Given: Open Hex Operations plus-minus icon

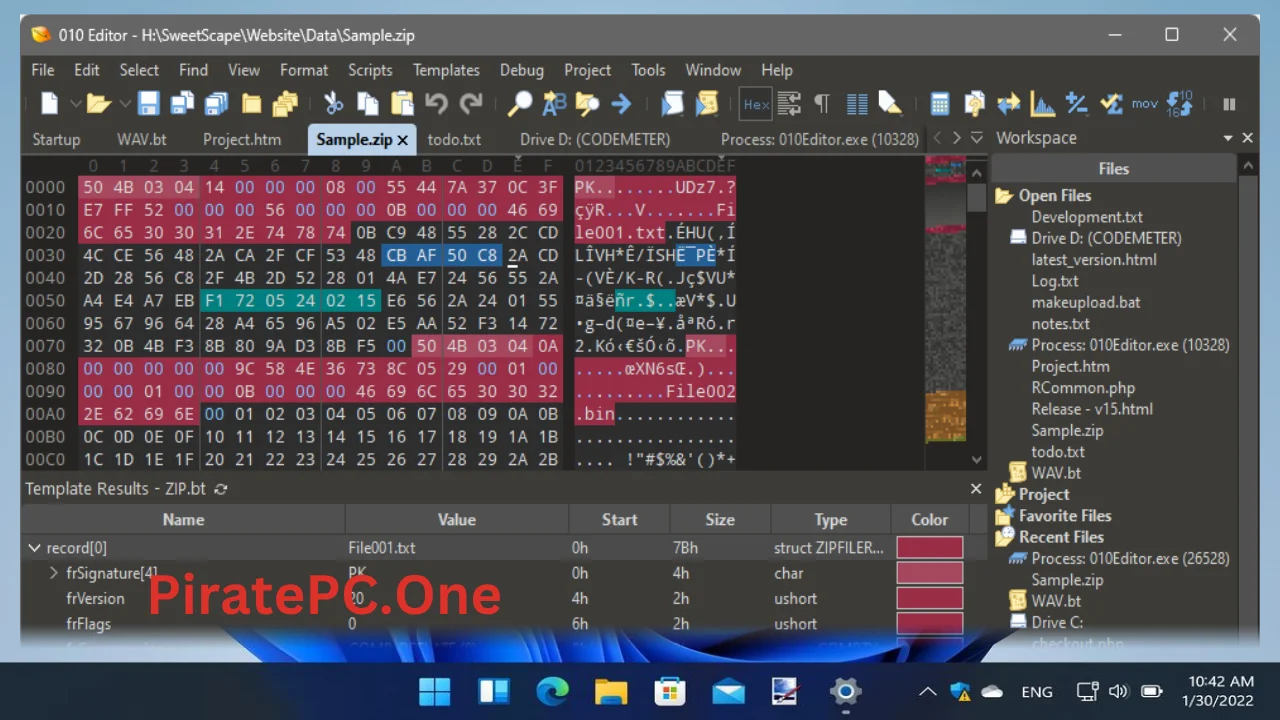Looking at the screenshot, I should point(1076,103).
